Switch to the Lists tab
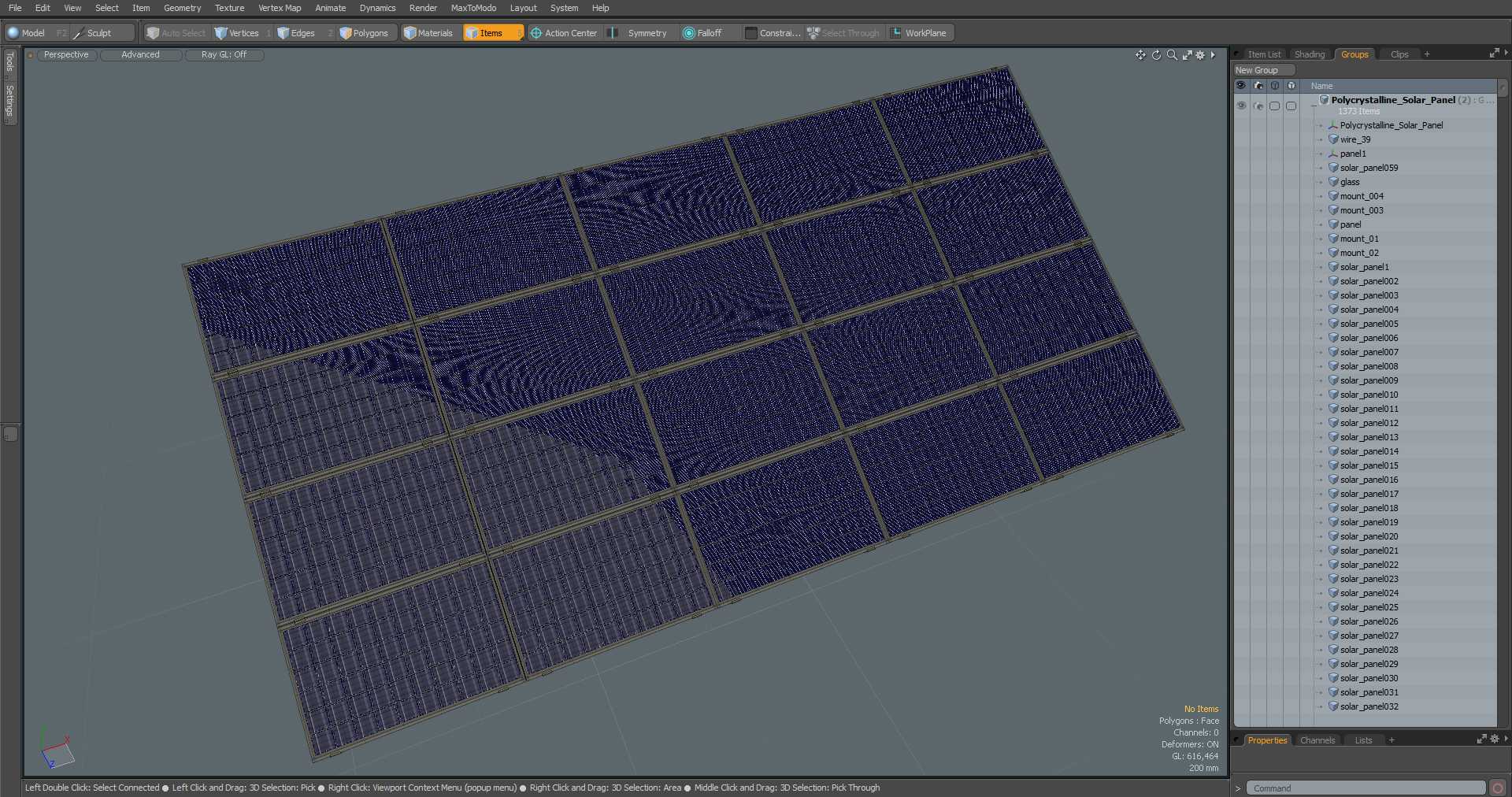This screenshot has width=1512, height=797. click(x=1363, y=740)
